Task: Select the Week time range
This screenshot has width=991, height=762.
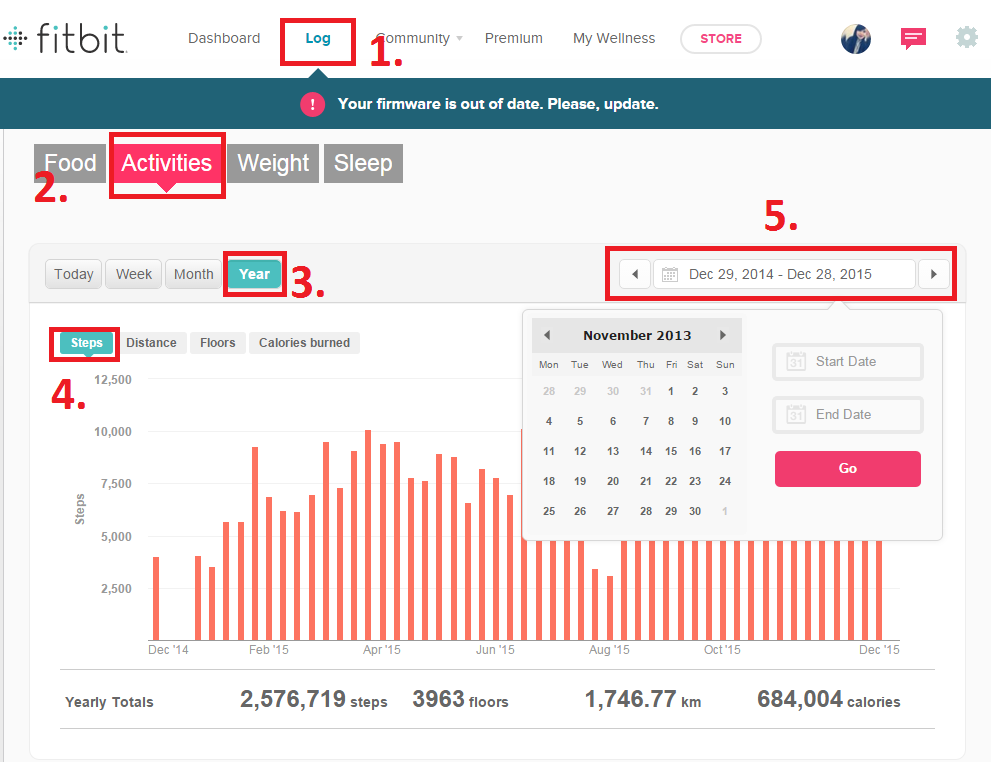Action: point(133,274)
